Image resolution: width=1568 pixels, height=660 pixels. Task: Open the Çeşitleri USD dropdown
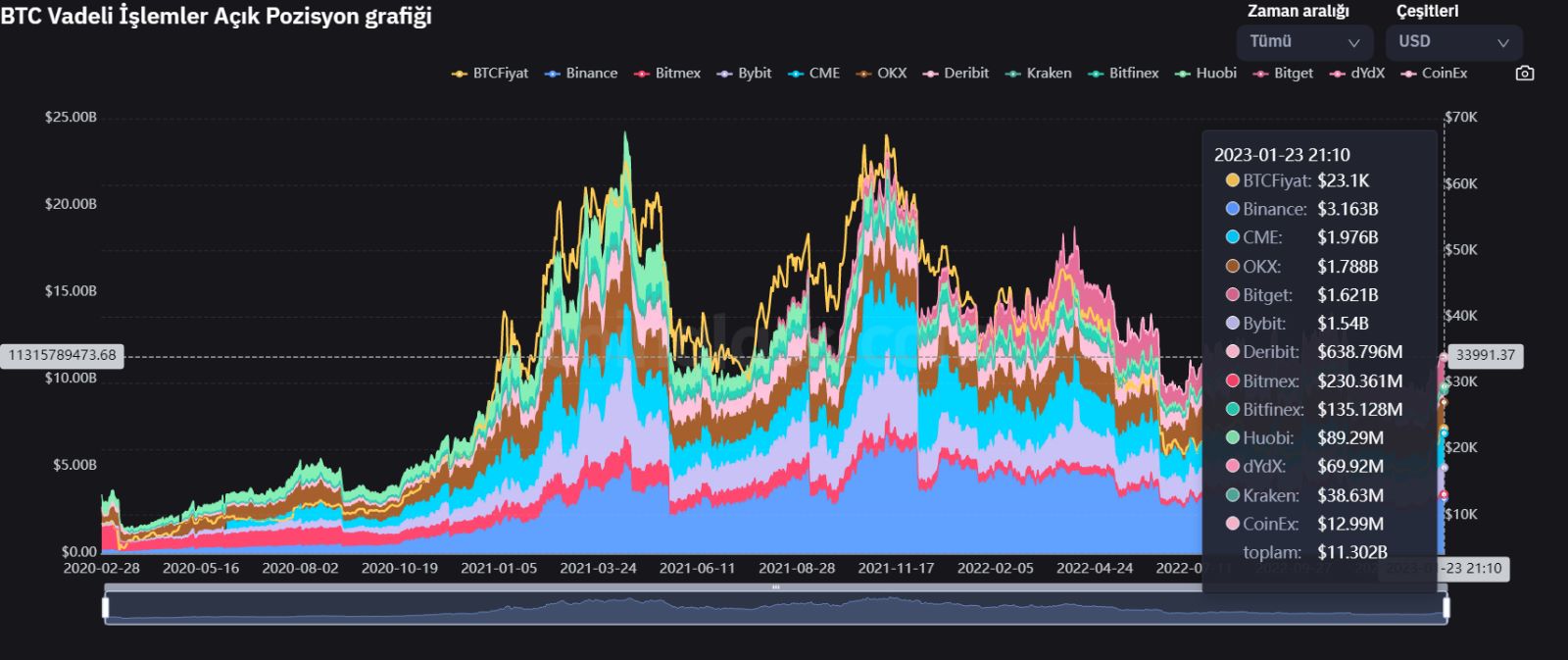1453,42
